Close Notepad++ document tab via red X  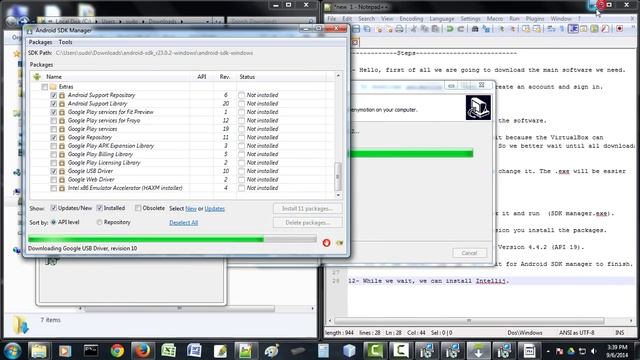(x=355, y=42)
